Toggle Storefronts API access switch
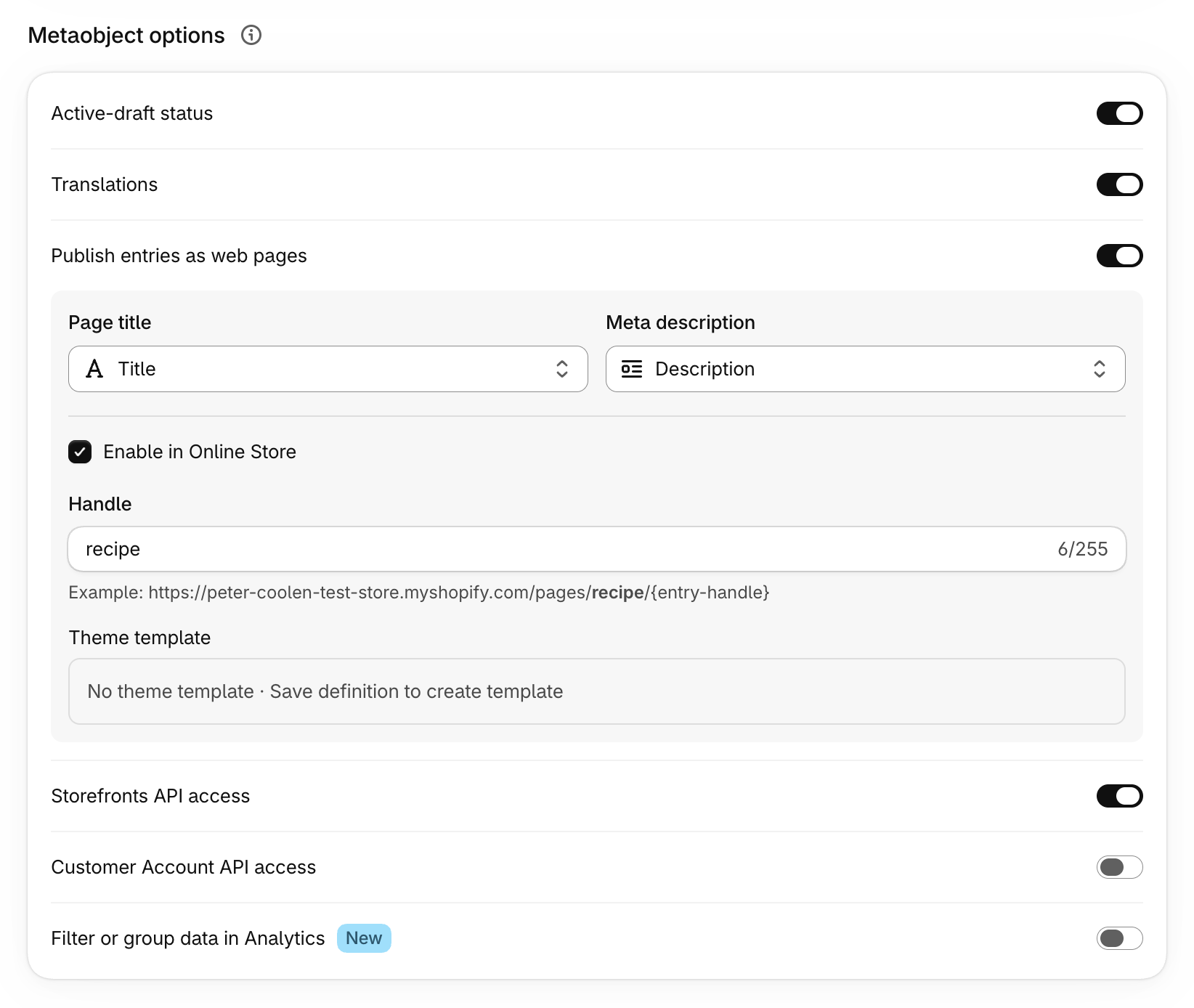Image resolution: width=1194 pixels, height=1008 pixels. tap(1119, 796)
